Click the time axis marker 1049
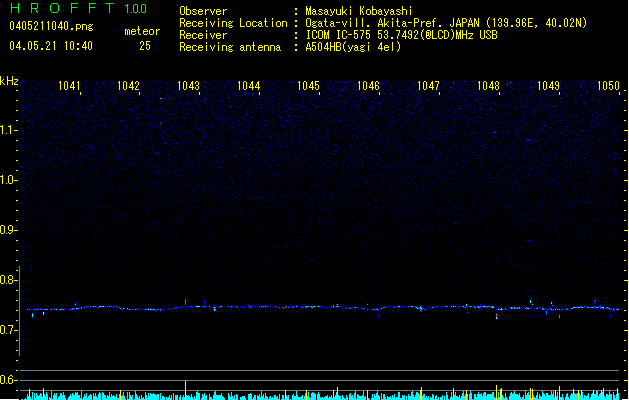The image size is (629, 400). coord(548,86)
